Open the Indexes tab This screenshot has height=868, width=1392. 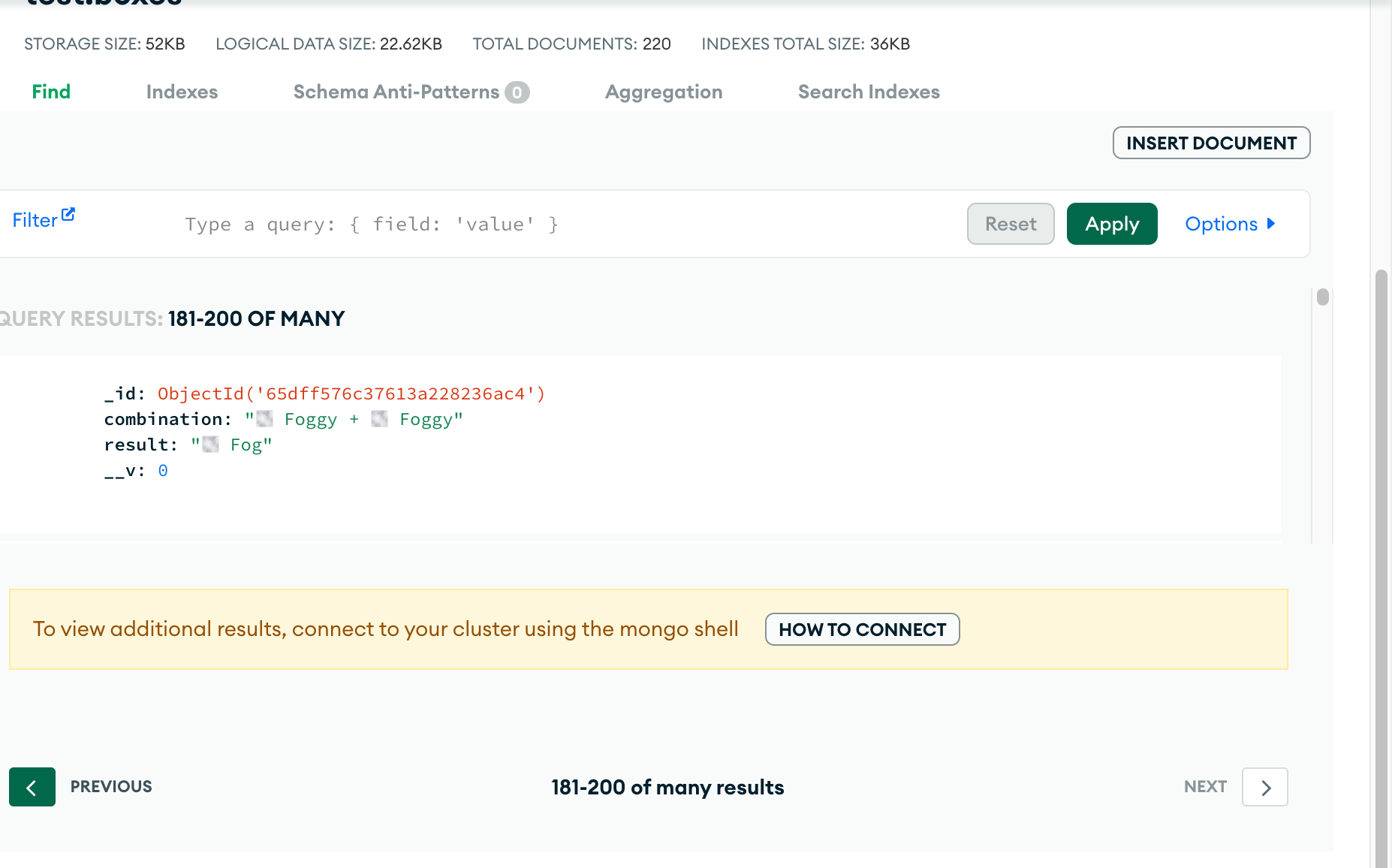point(182,92)
